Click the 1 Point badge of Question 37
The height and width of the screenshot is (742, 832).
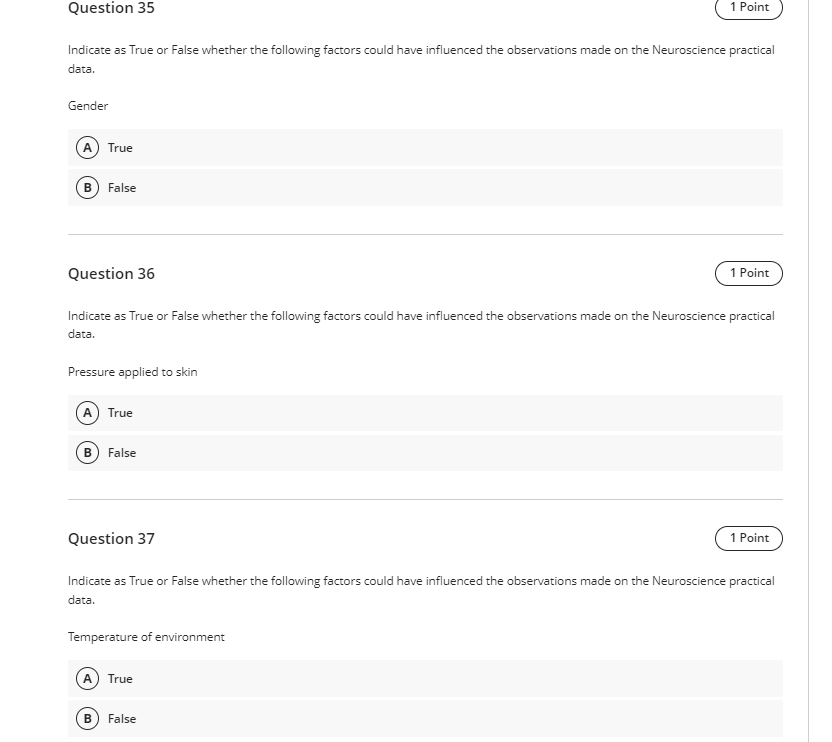[x=749, y=538]
